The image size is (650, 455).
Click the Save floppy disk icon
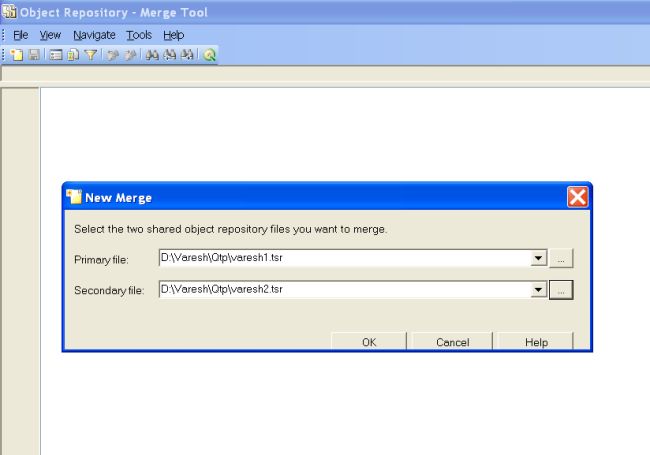pyautogui.click(x=34, y=55)
